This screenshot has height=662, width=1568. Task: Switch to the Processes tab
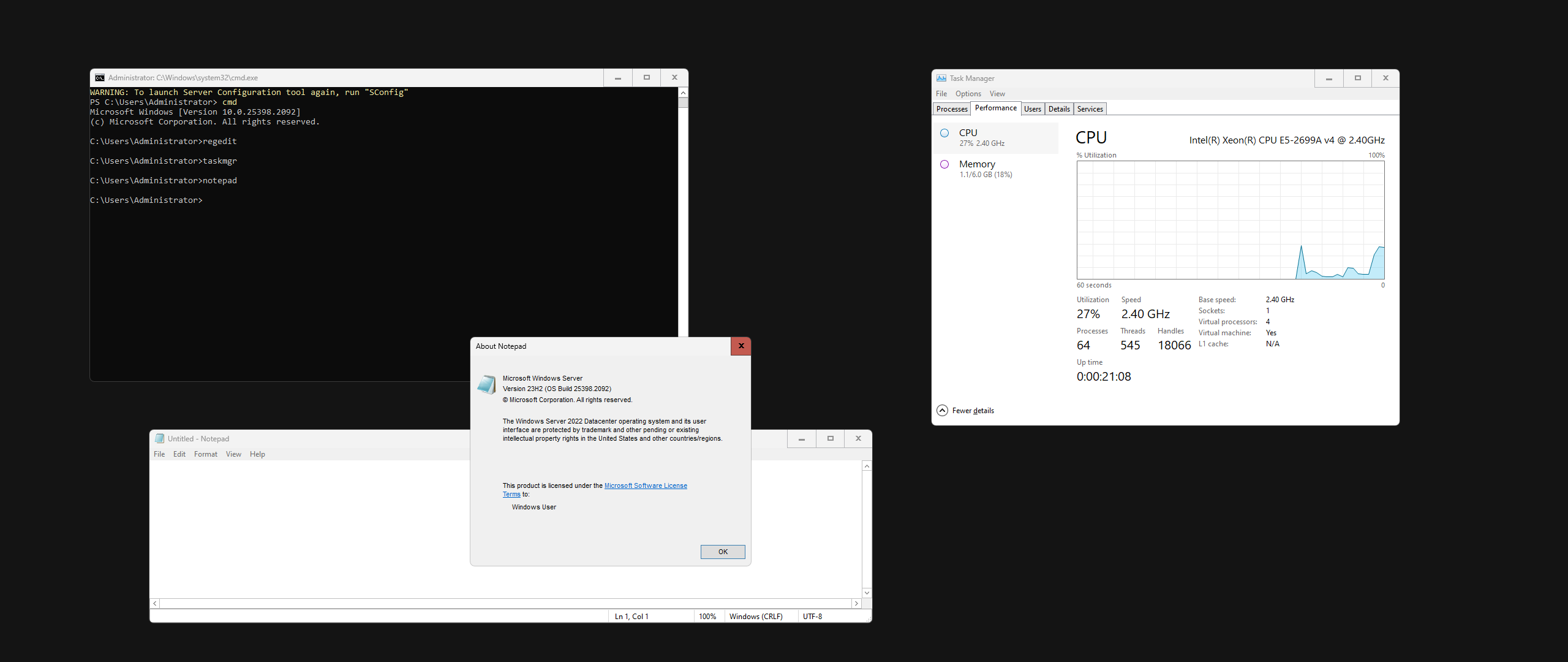pos(952,109)
